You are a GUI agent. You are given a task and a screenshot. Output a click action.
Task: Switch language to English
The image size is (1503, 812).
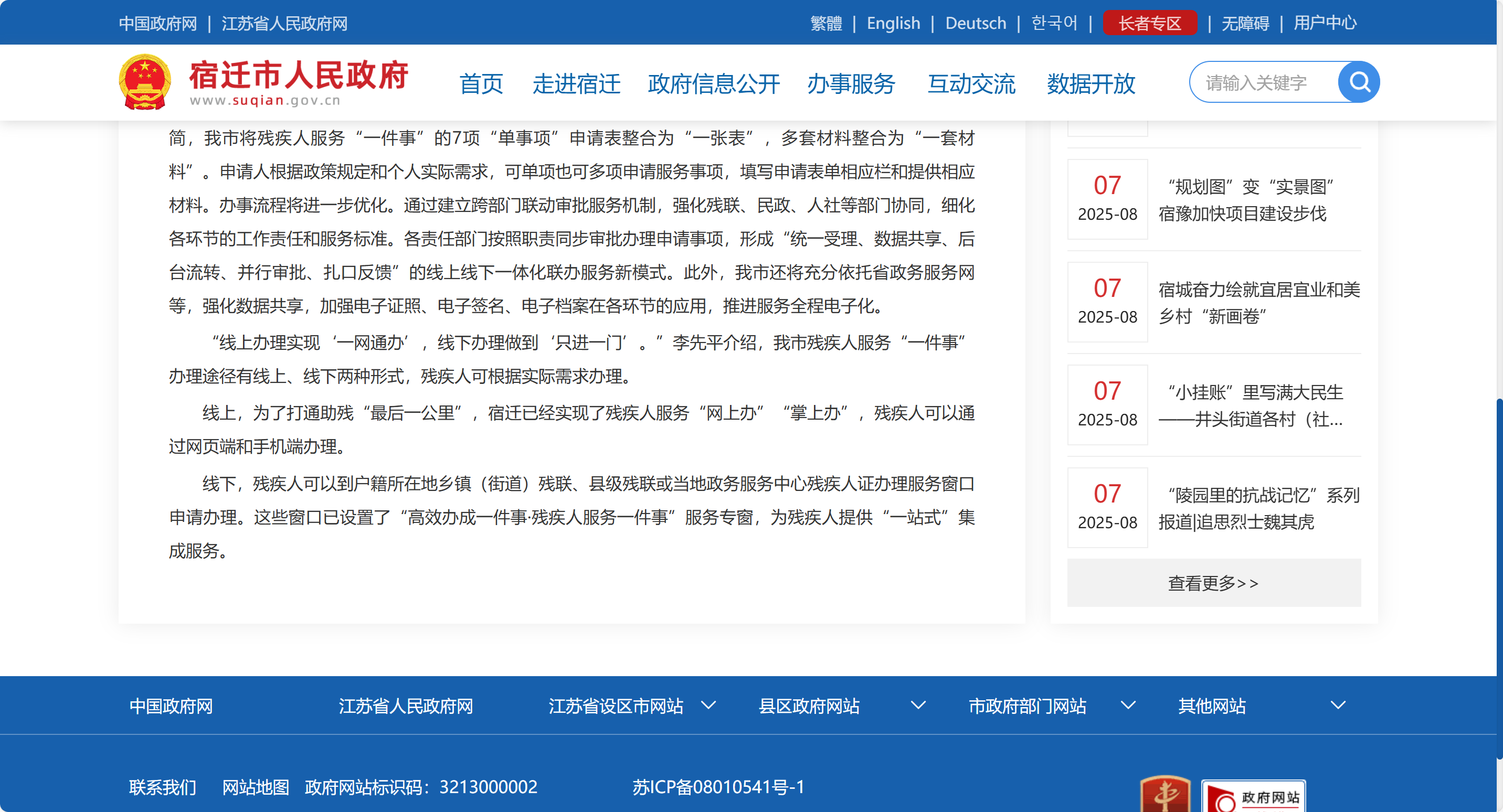[x=893, y=23]
